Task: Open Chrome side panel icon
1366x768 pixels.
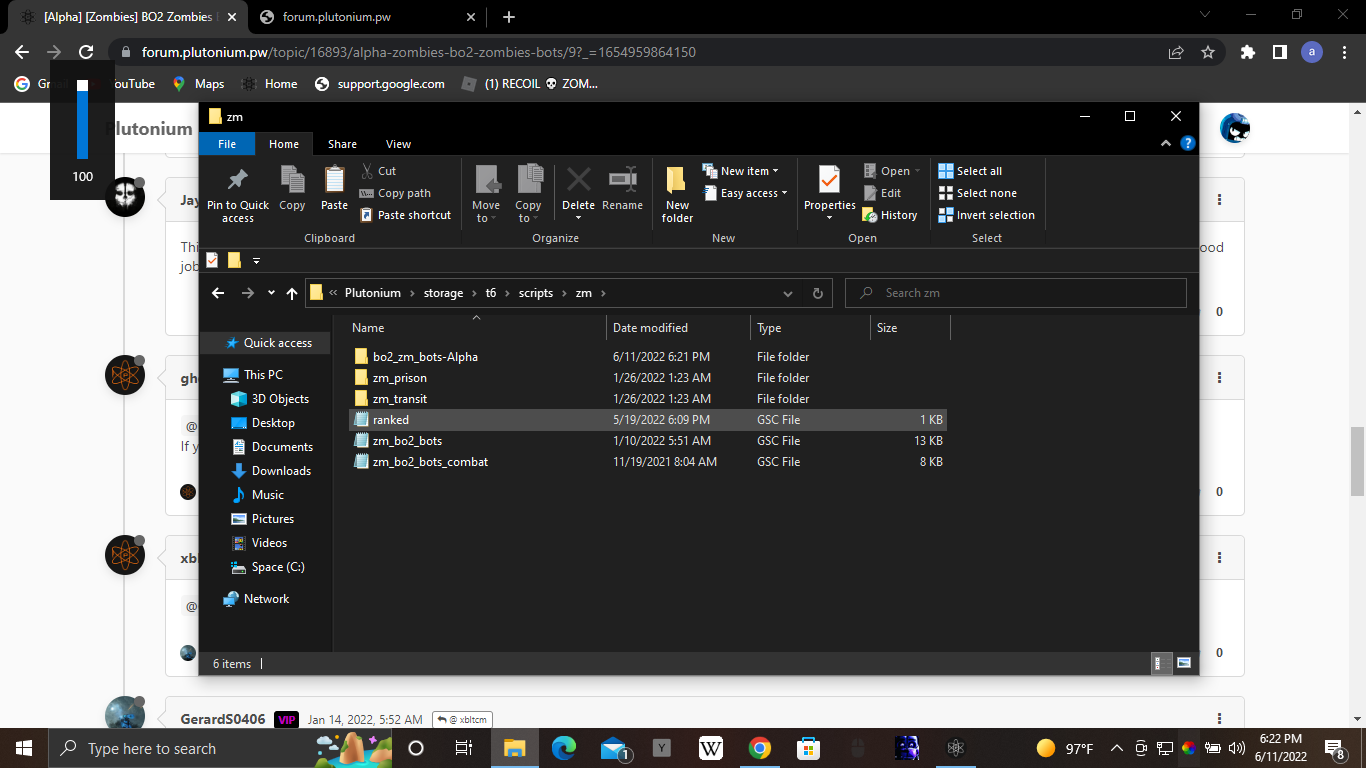Action: [1279, 52]
